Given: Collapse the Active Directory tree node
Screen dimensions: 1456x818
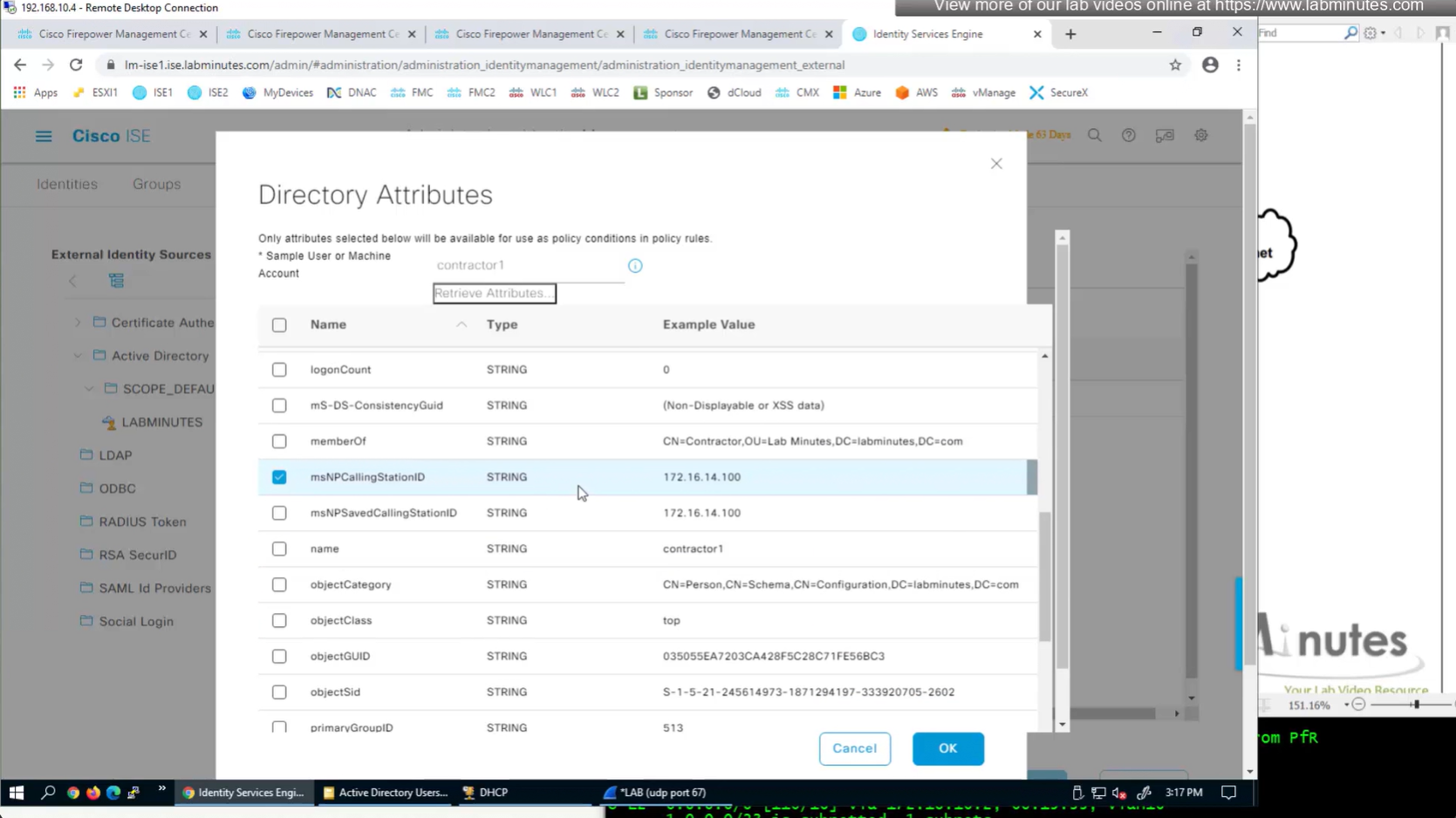Looking at the screenshot, I should (x=78, y=356).
